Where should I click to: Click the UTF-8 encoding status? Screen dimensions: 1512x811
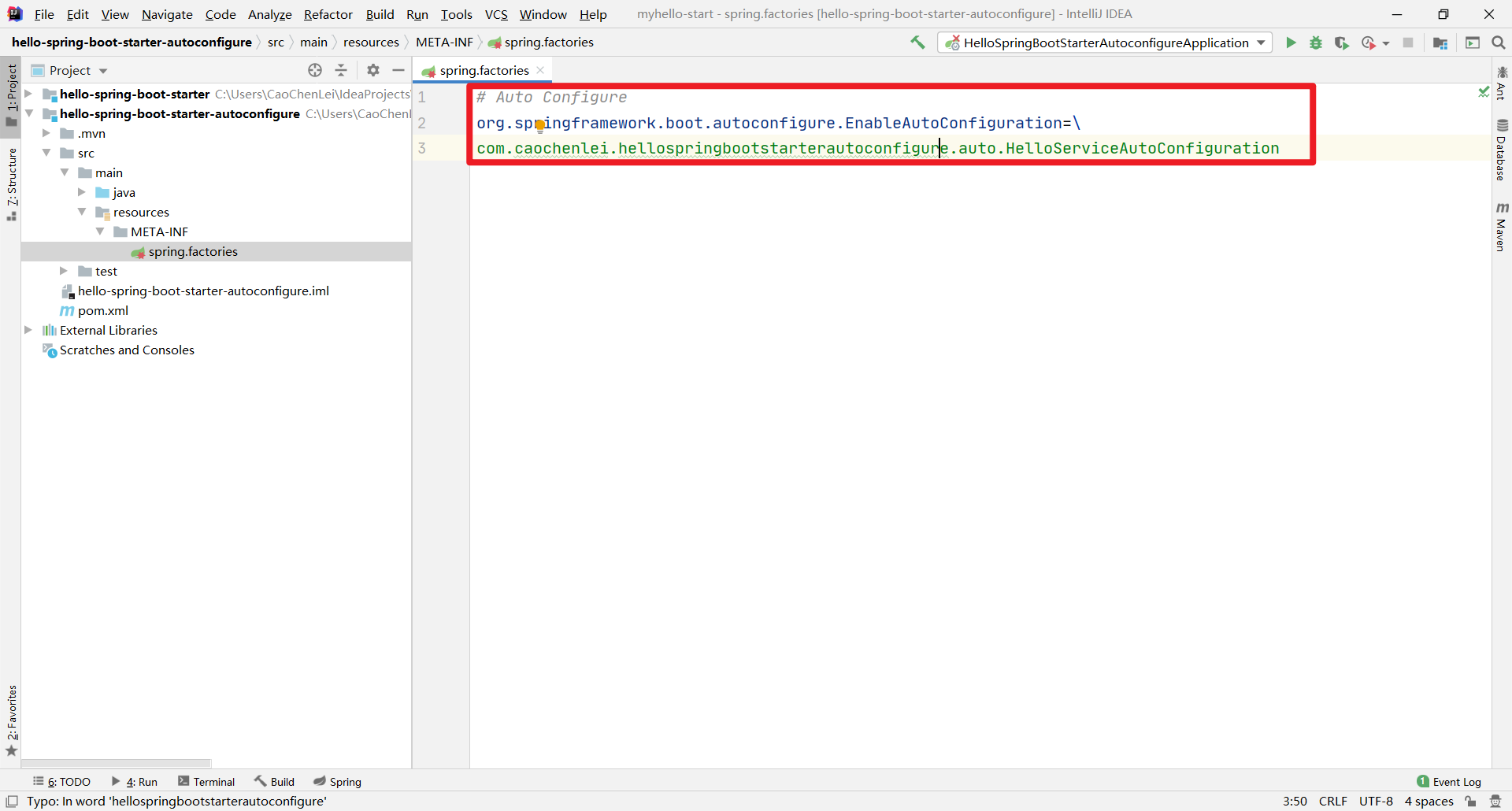coord(1376,801)
